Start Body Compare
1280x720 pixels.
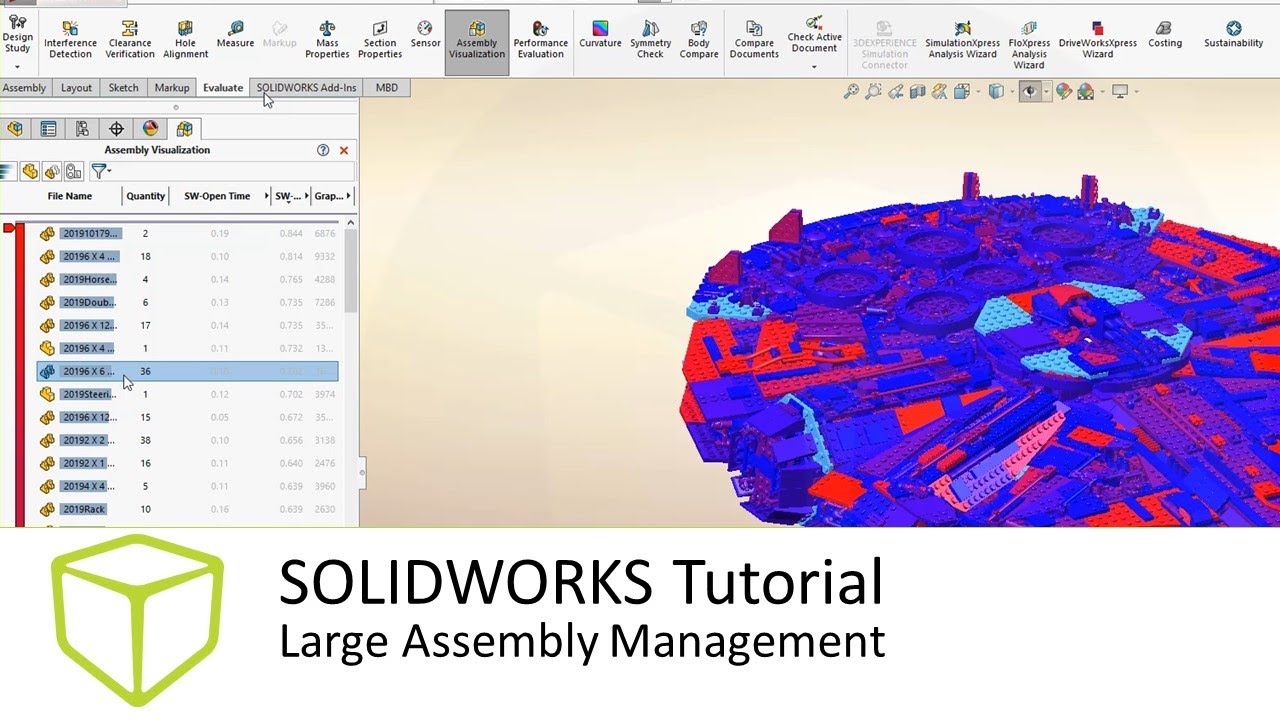(699, 40)
